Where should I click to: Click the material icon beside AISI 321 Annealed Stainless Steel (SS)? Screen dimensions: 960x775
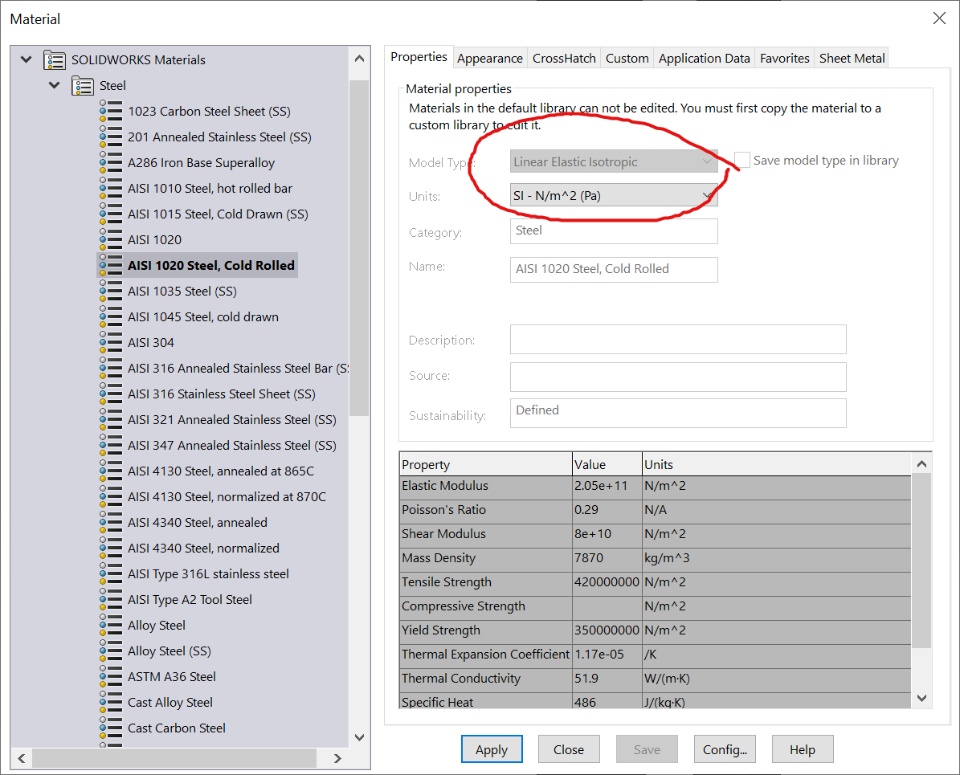click(x=111, y=420)
